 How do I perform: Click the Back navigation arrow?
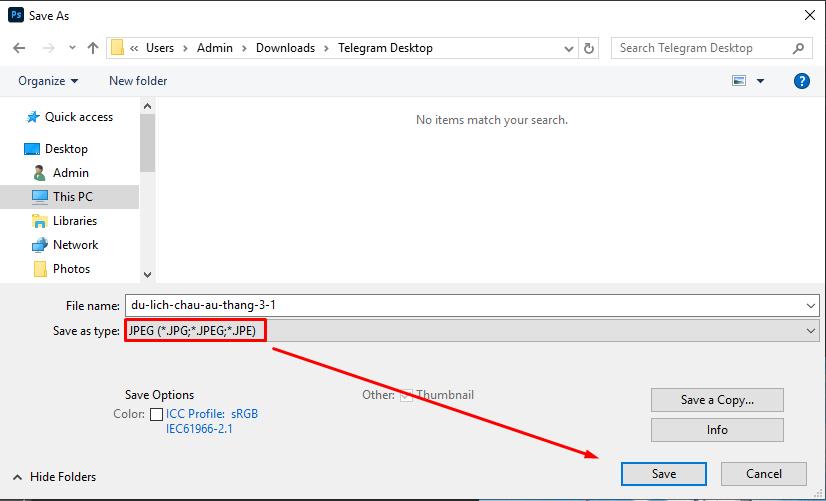click(19, 48)
